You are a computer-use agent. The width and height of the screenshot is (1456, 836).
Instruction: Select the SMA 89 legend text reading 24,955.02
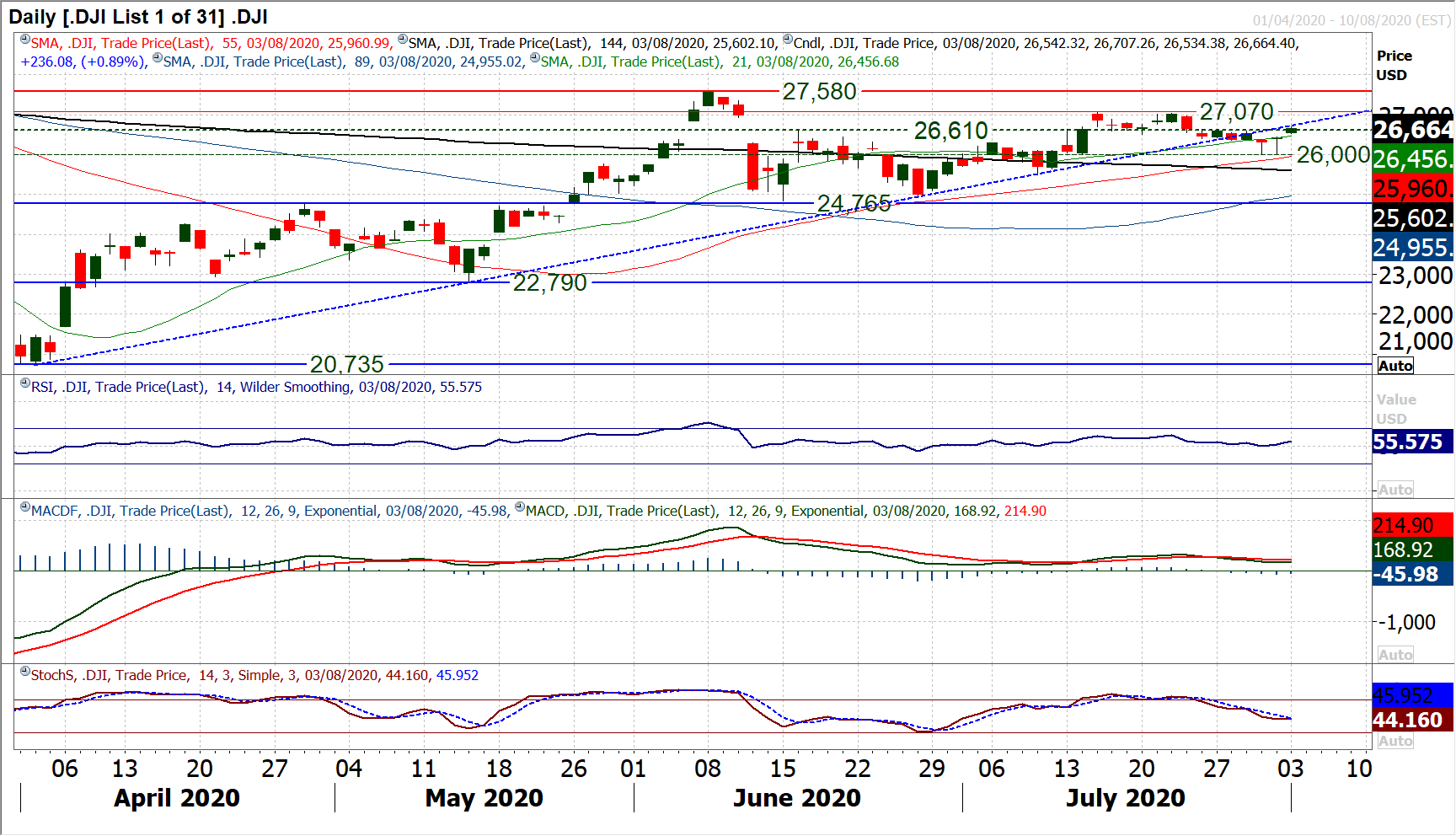pos(343,62)
